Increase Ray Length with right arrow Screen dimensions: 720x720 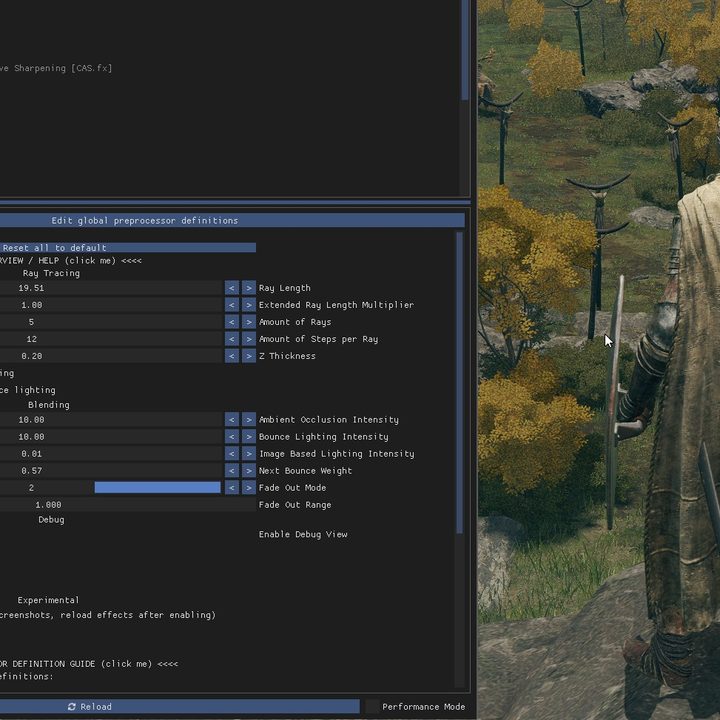click(x=249, y=288)
